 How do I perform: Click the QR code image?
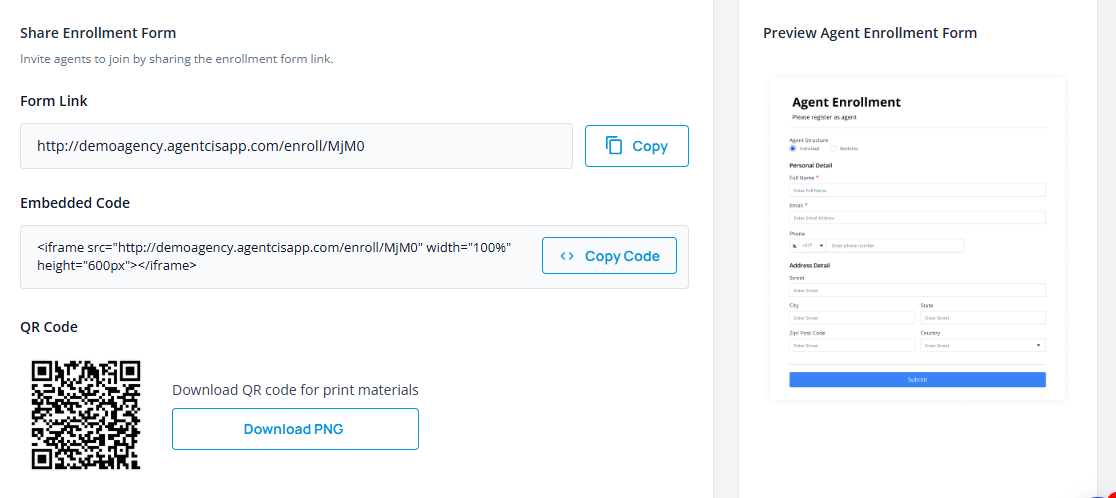coord(86,415)
